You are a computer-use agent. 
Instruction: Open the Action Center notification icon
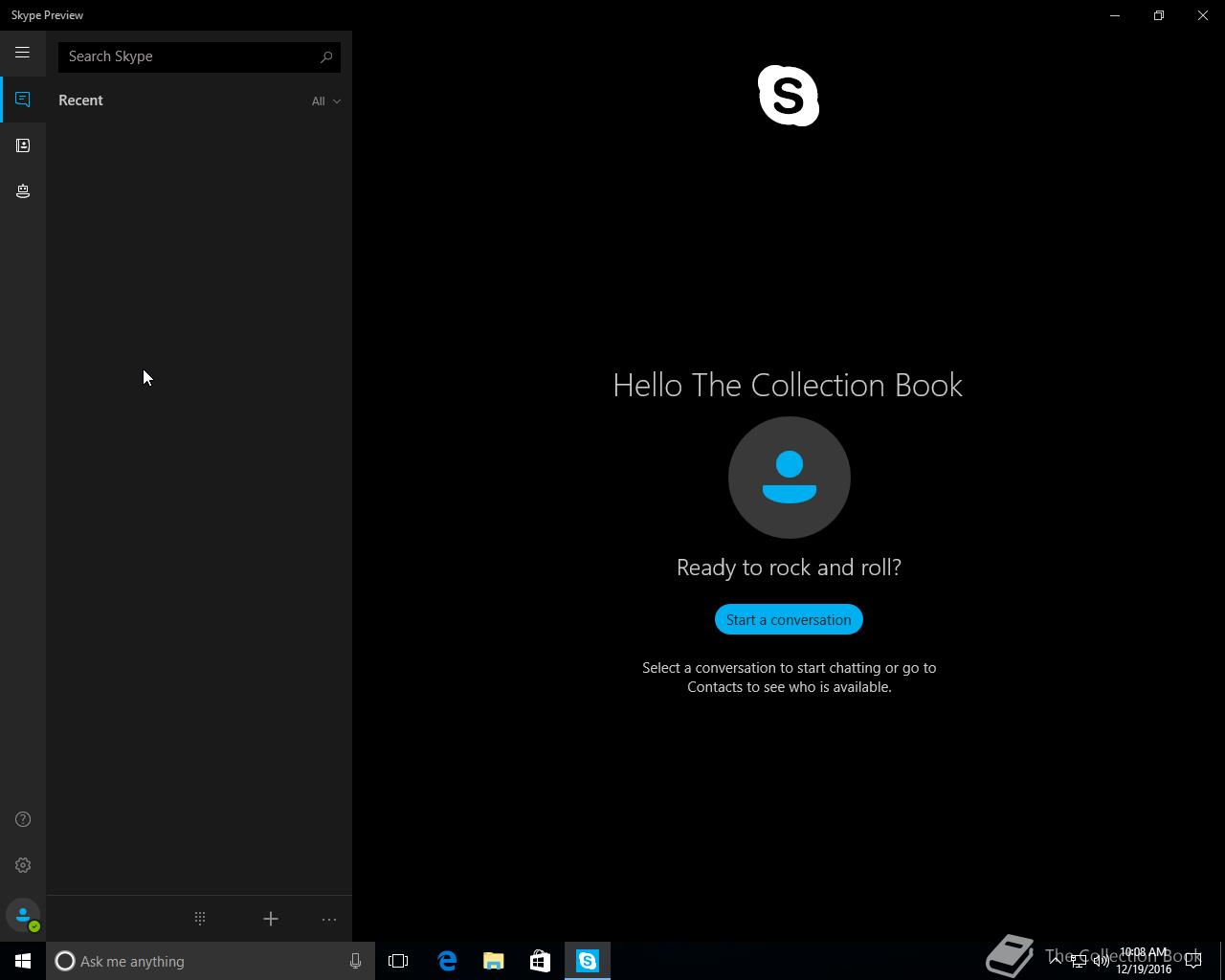(1193, 961)
